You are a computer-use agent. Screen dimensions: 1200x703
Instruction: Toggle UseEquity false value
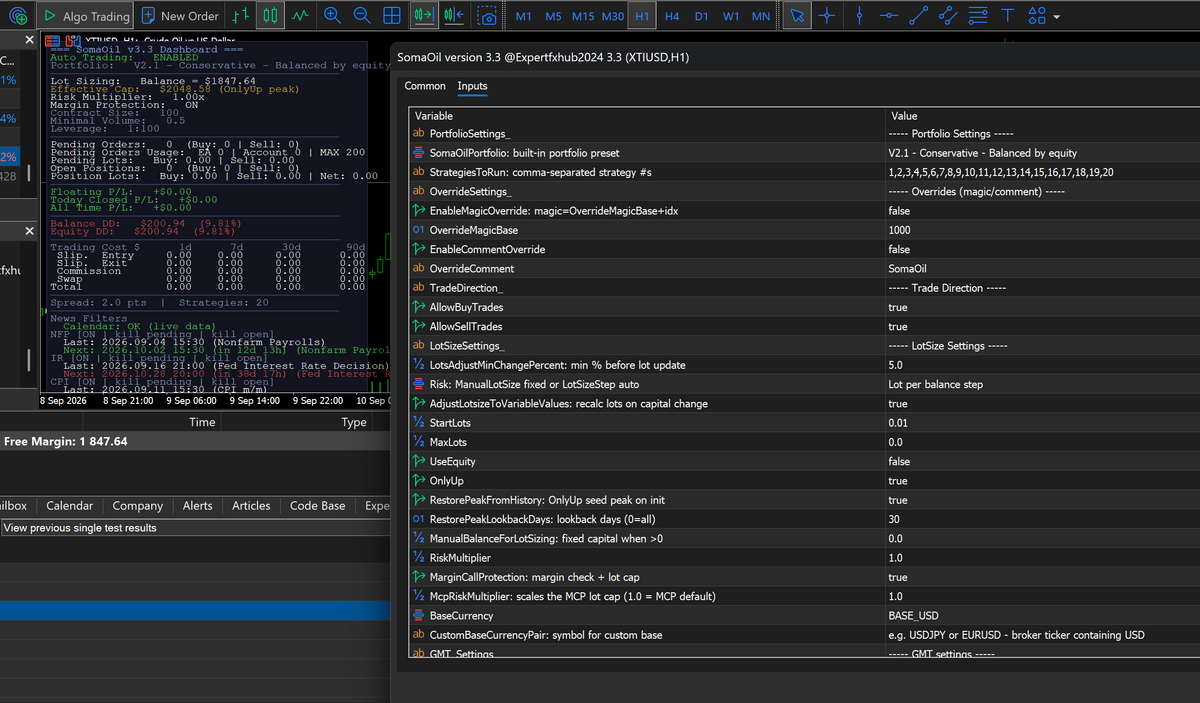(1040, 461)
